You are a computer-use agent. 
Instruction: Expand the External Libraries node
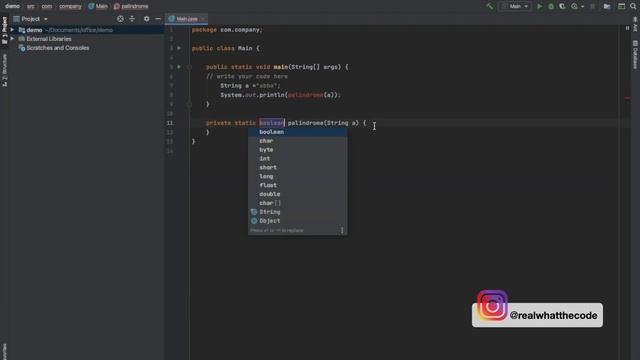click(x=12, y=39)
